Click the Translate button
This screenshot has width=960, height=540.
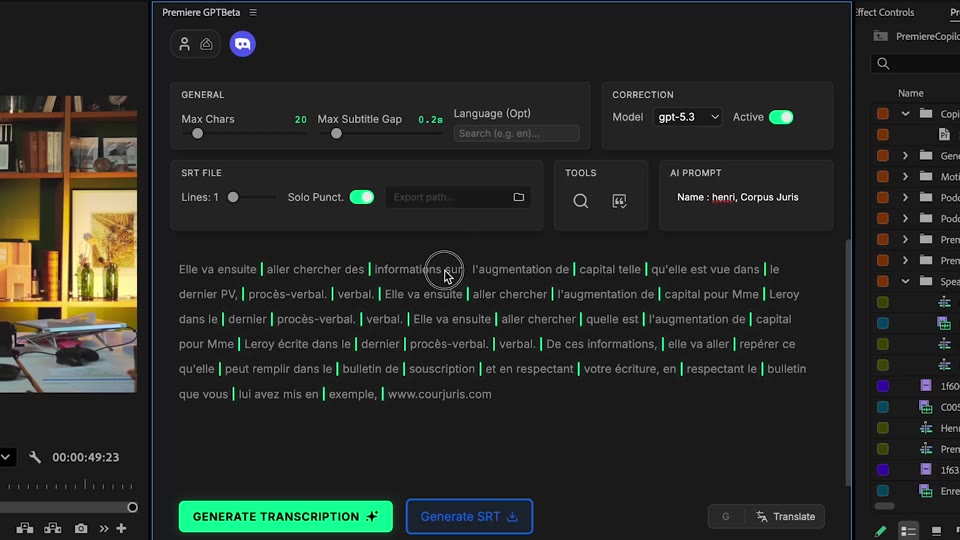click(786, 517)
